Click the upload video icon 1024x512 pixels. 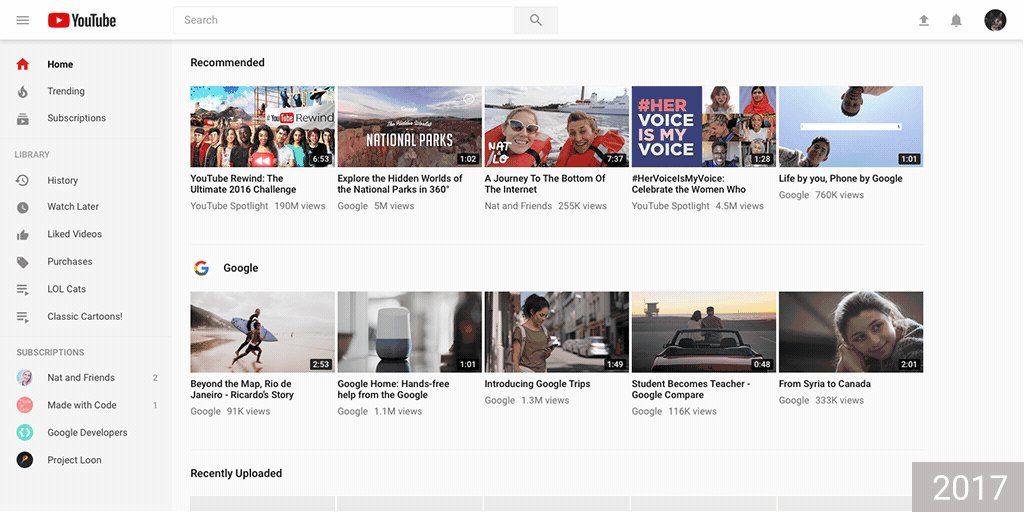pos(923,20)
